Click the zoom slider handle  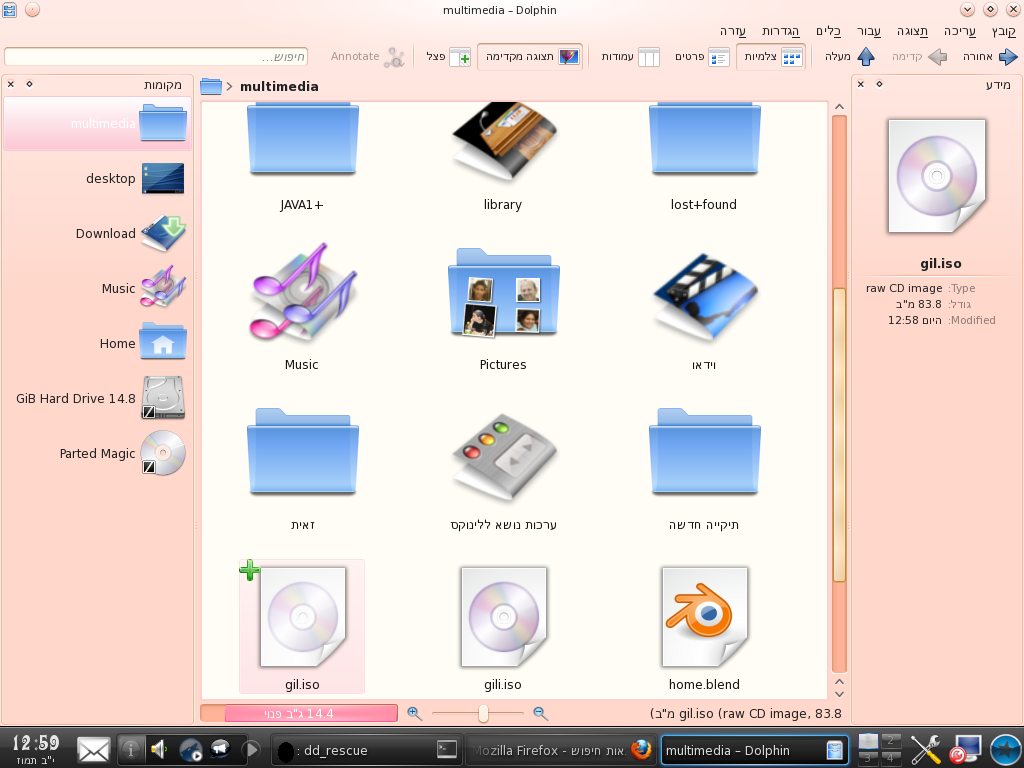coord(483,713)
